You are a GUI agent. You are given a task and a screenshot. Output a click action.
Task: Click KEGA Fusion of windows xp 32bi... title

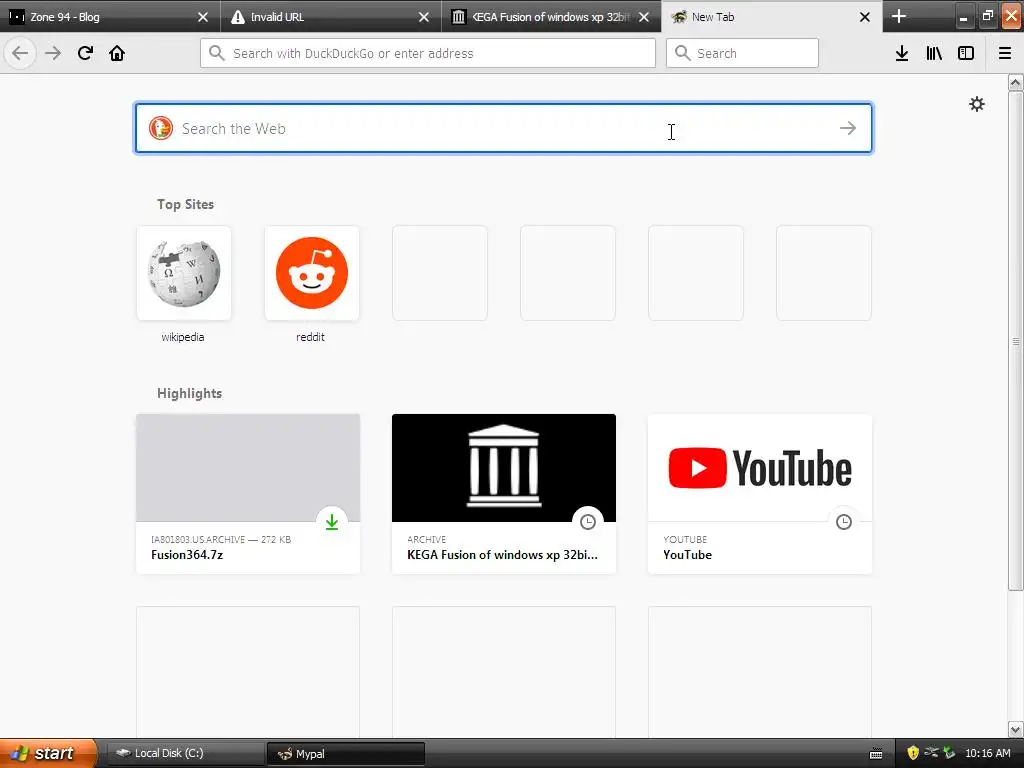pos(502,554)
